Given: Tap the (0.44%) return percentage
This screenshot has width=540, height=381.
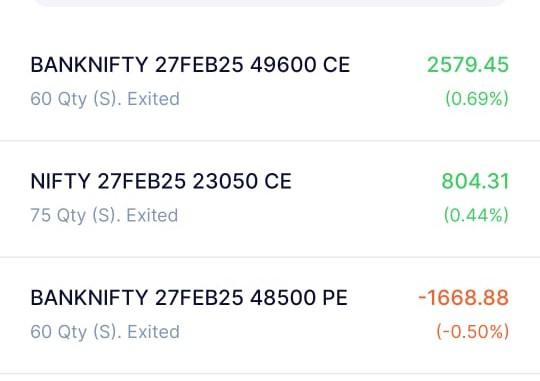Looking at the screenshot, I should tap(476, 215).
